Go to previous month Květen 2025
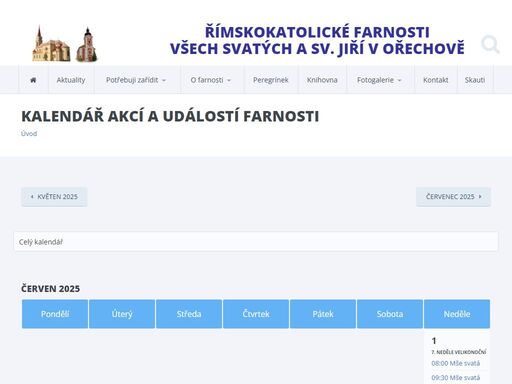The image size is (512, 384). [x=54, y=197]
